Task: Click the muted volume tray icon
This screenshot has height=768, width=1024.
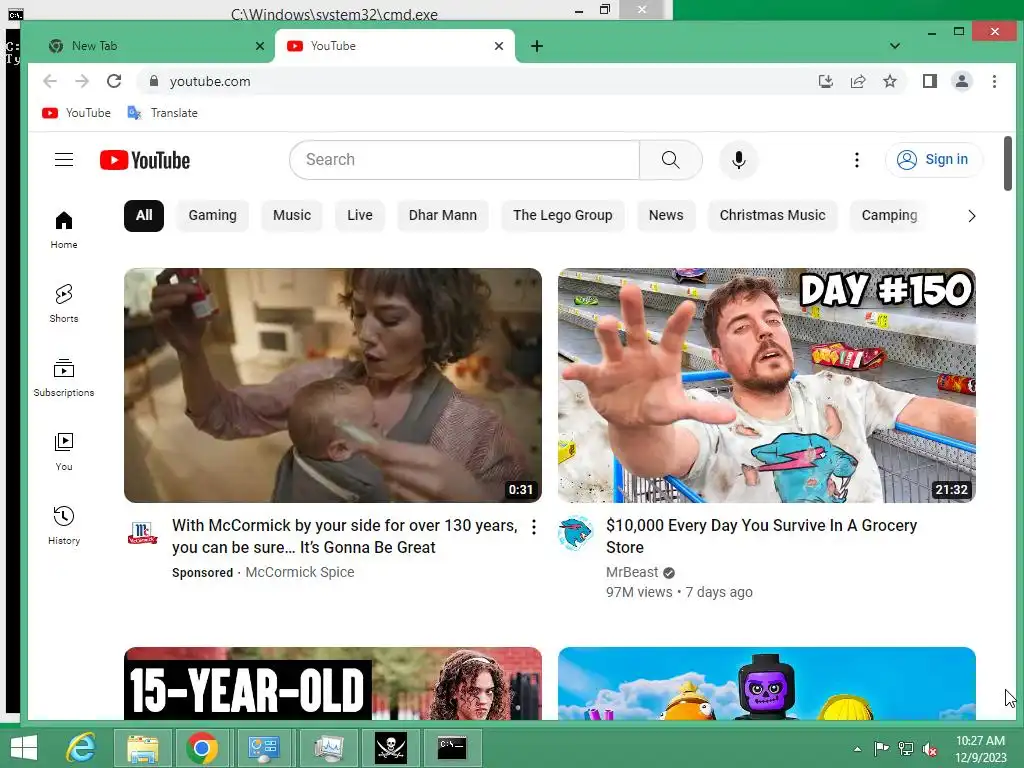Action: pos(930,749)
